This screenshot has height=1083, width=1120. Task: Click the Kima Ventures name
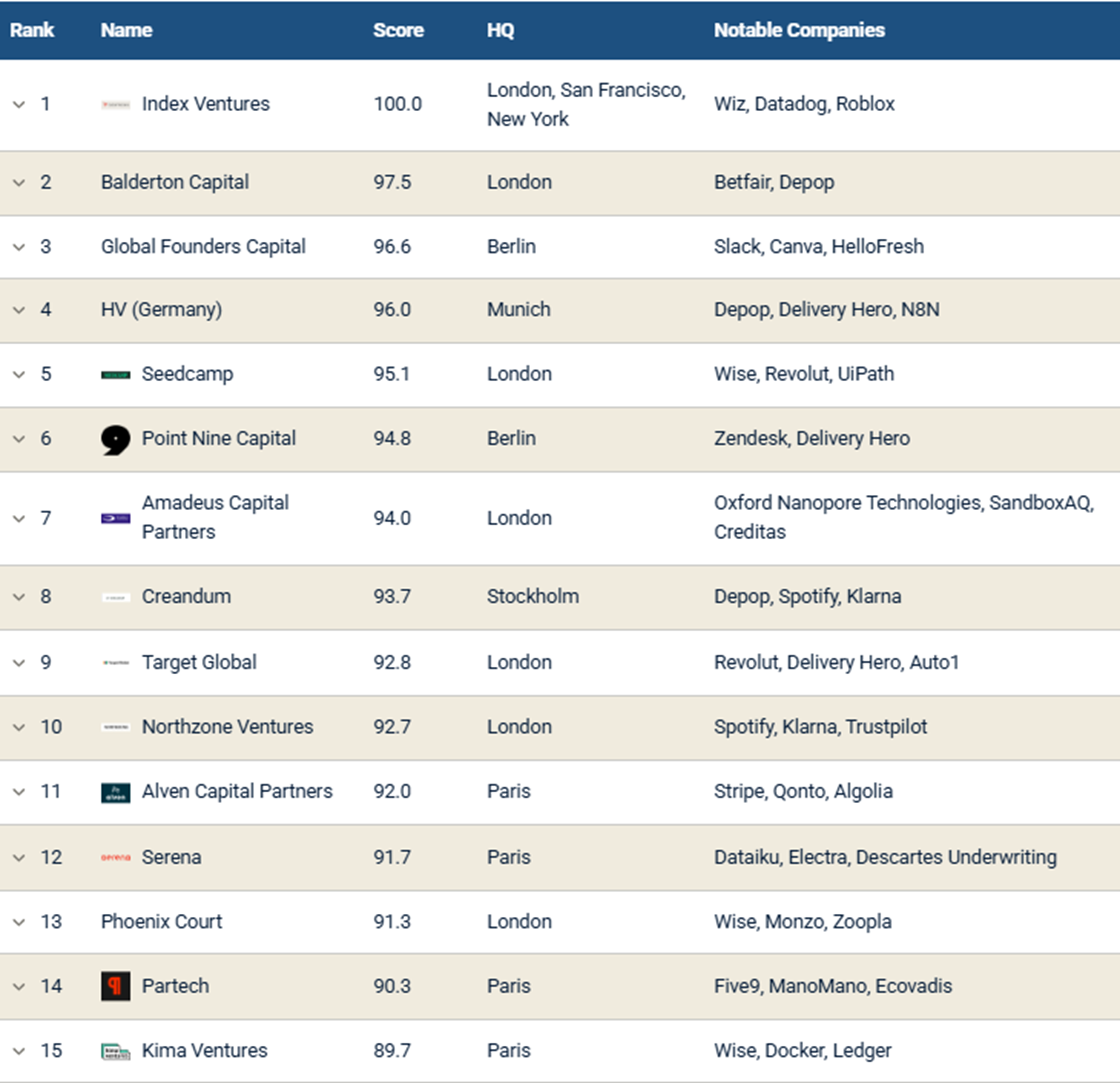205,1051
